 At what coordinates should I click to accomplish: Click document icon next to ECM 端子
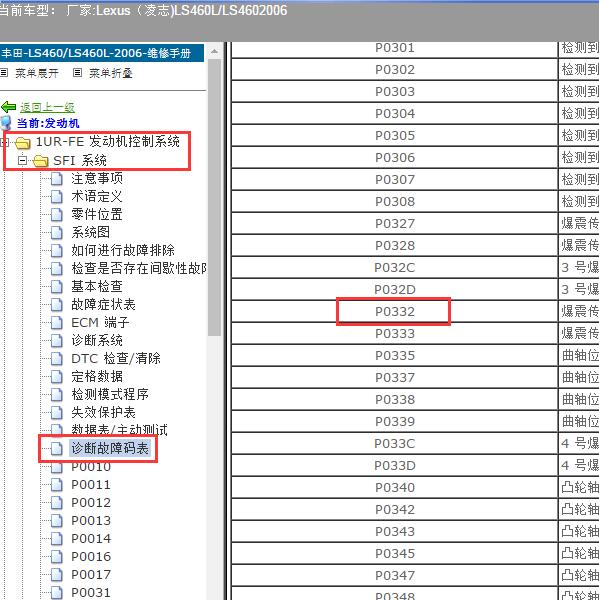coord(57,323)
